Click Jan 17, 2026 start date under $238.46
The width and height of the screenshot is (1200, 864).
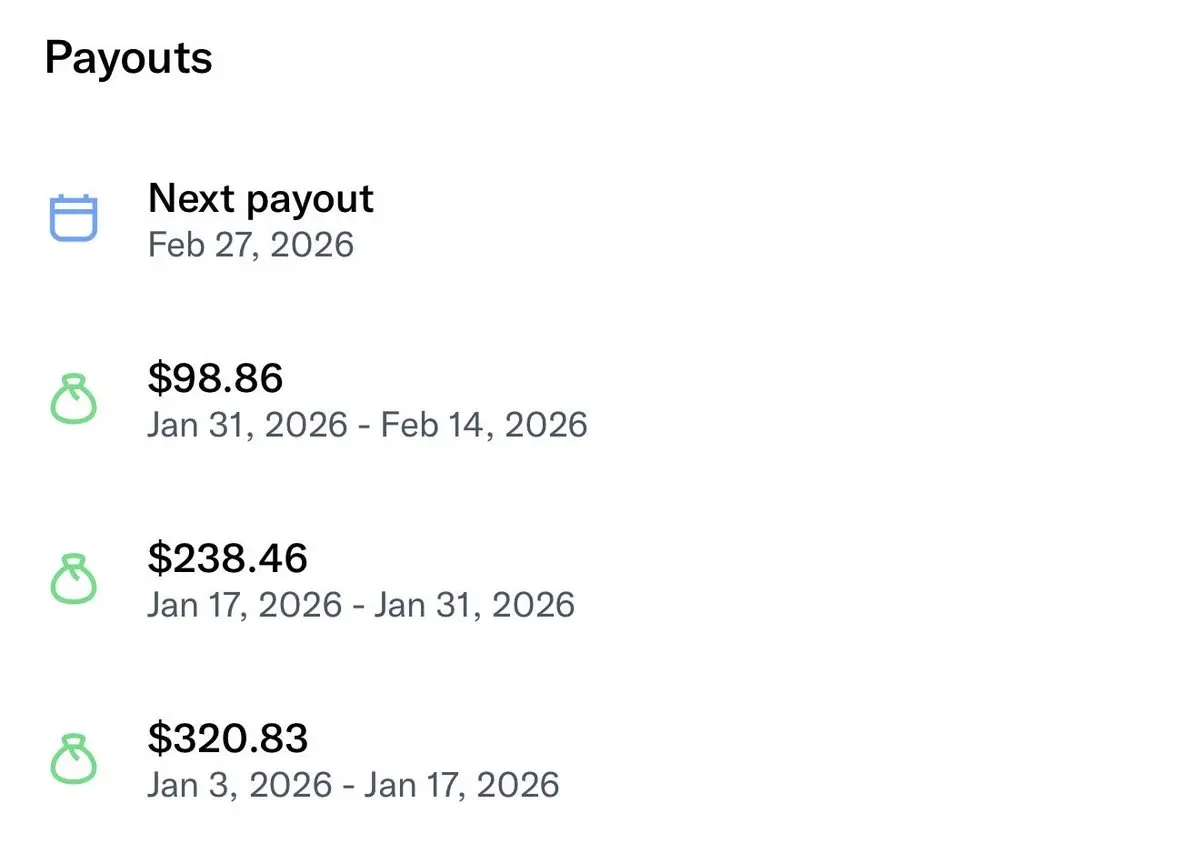click(x=244, y=605)
